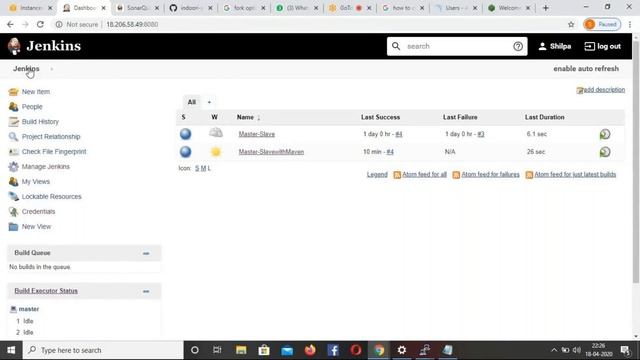
Task: Click enable auto refresh
Action: pos(586,69)
